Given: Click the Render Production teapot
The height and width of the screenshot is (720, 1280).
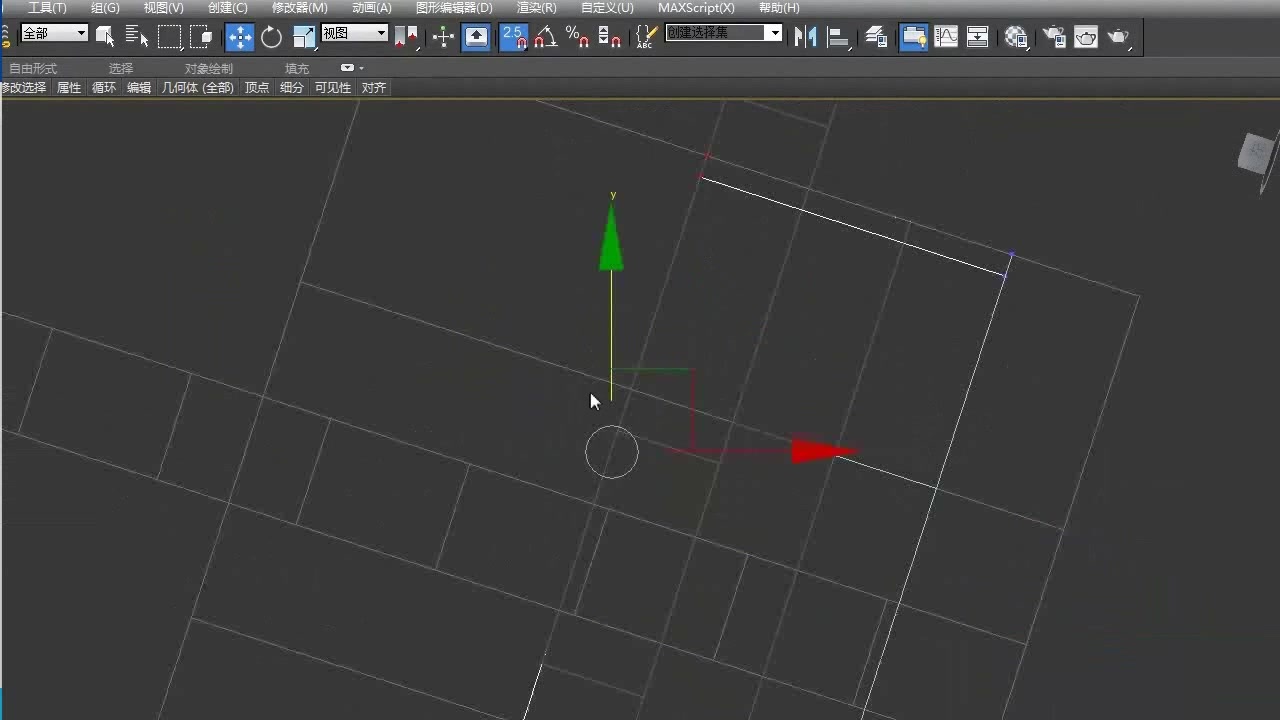Looking at the screenshot, I should (1119, 37).
